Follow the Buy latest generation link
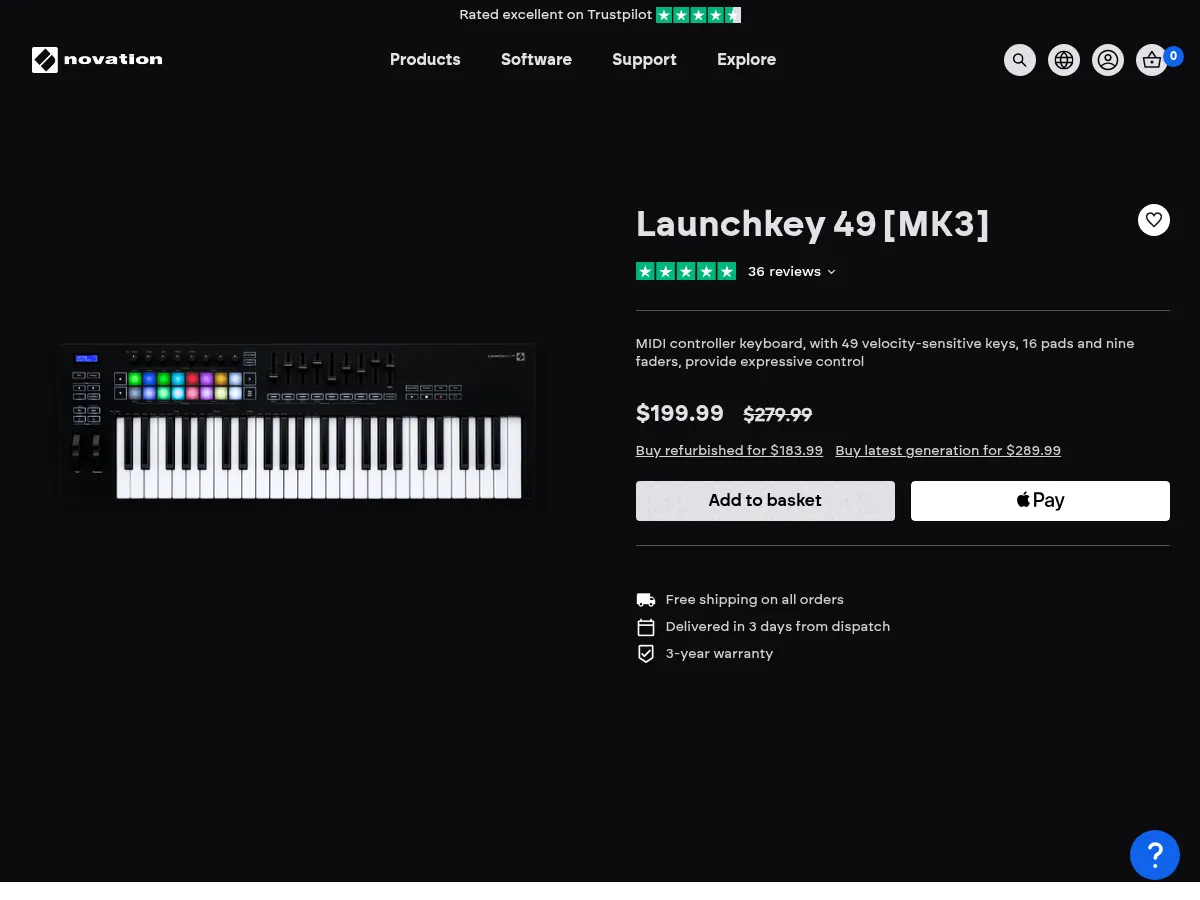1200x900 pixels. 948,450
